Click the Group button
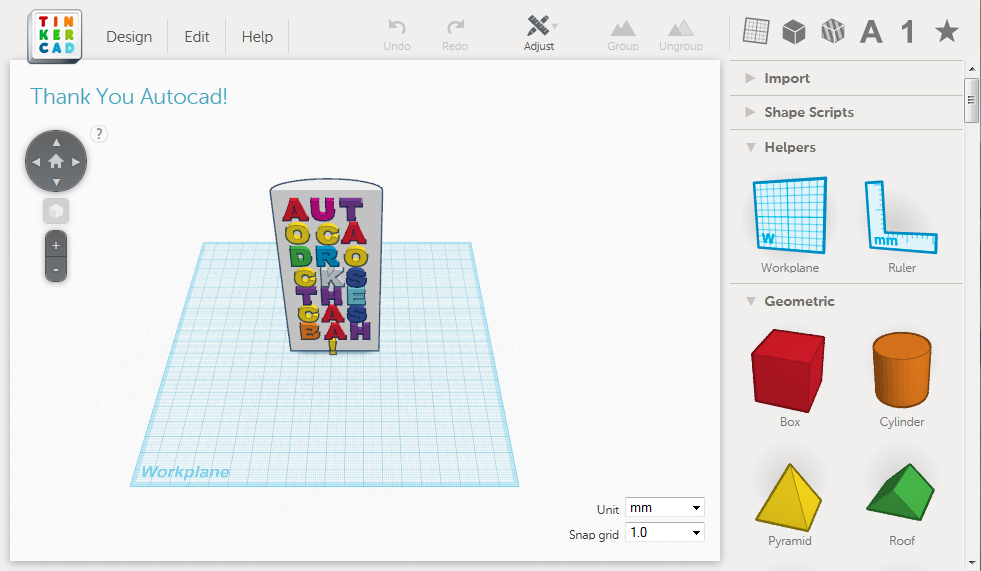Screen dimensions: 981x571 623,36
